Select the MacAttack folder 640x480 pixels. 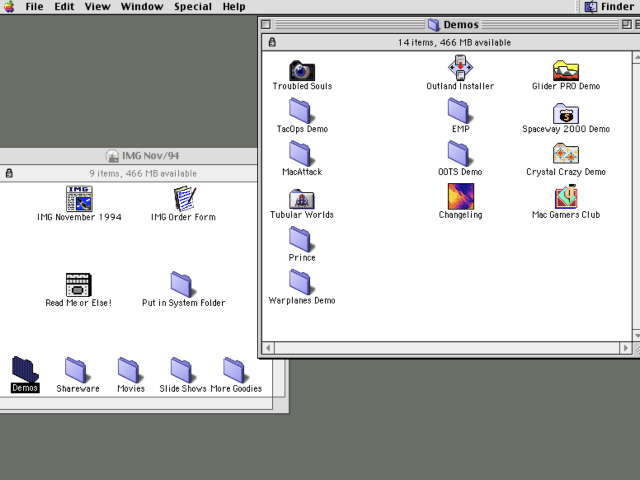pos(300,153)
